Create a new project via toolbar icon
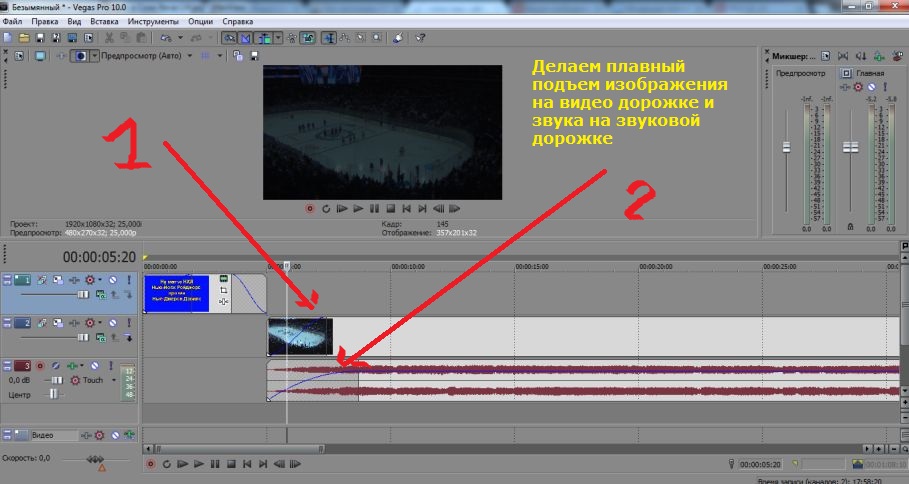The height and width of the screenshot is (484, 909). [8, 38]
